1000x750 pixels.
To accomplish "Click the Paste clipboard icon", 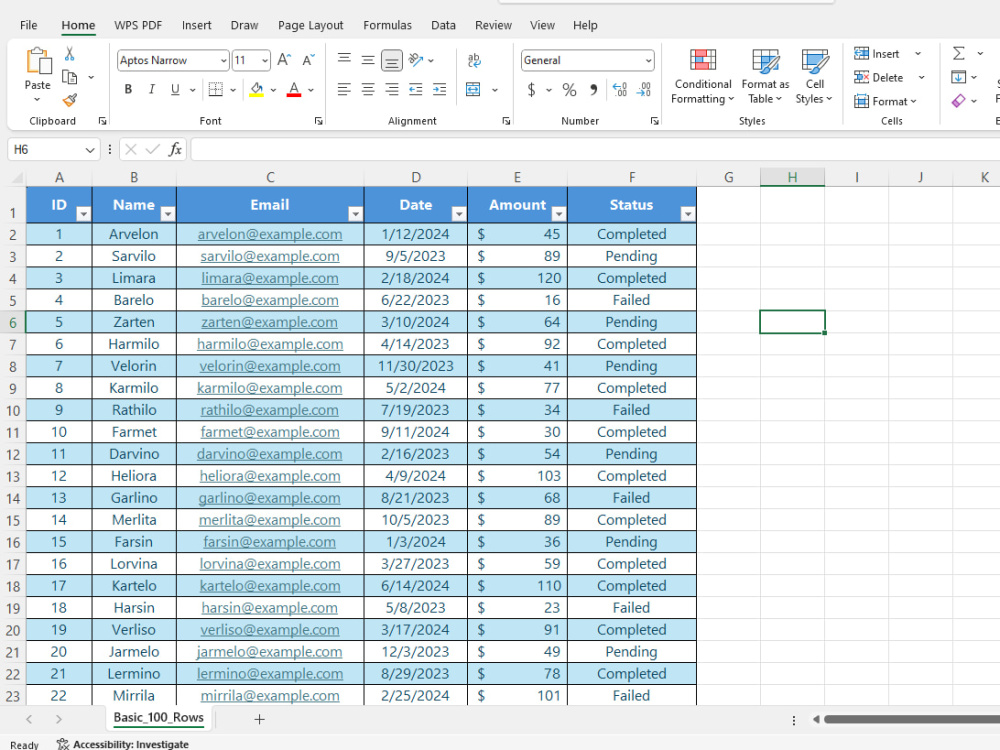I will [38, 62].
